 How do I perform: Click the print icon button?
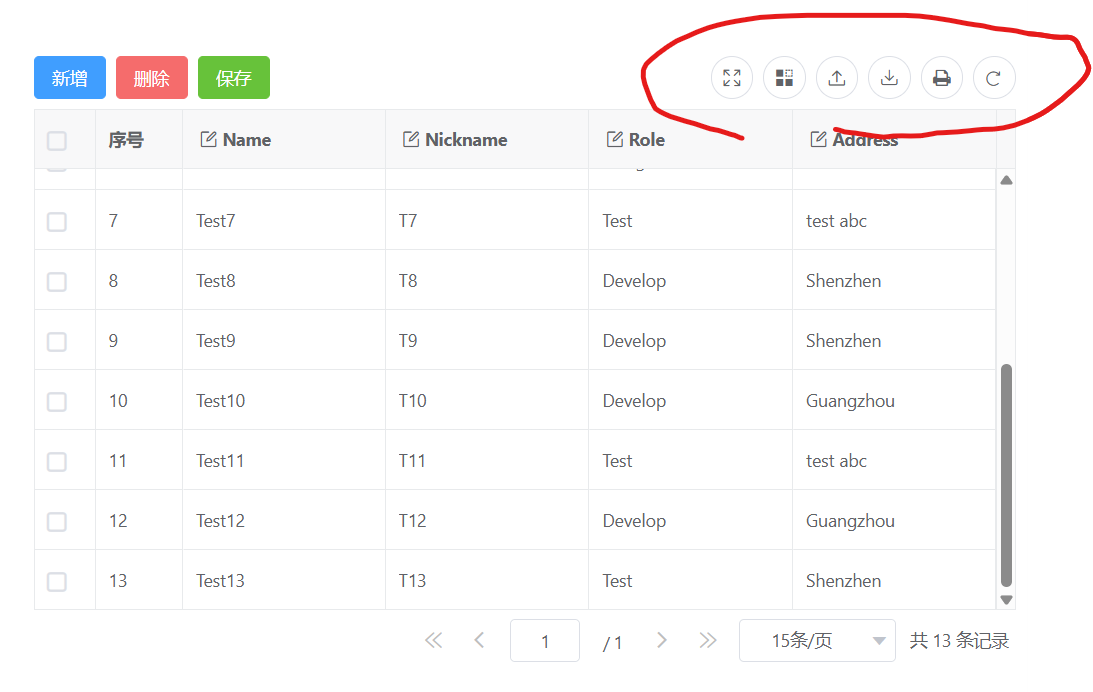pos(941,78)
